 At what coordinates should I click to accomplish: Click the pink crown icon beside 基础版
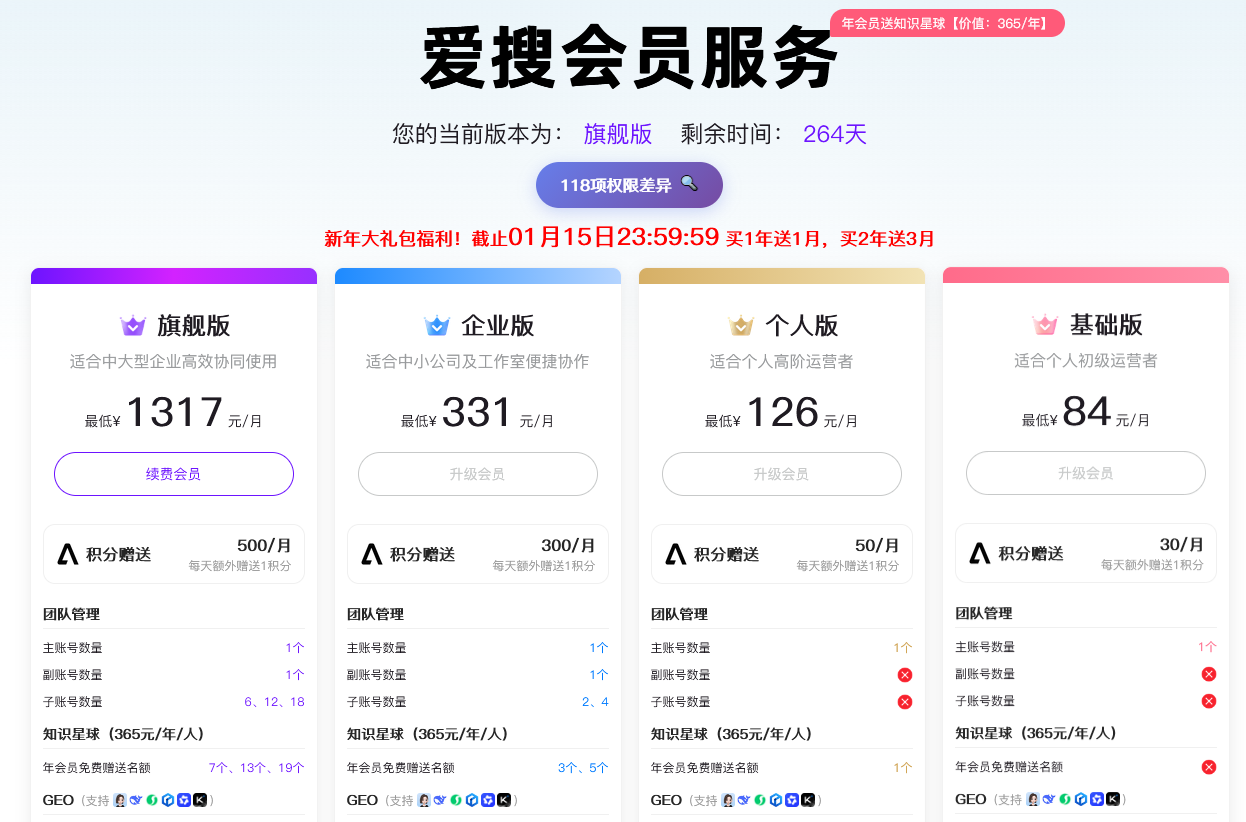click(x=1045, y=325)
